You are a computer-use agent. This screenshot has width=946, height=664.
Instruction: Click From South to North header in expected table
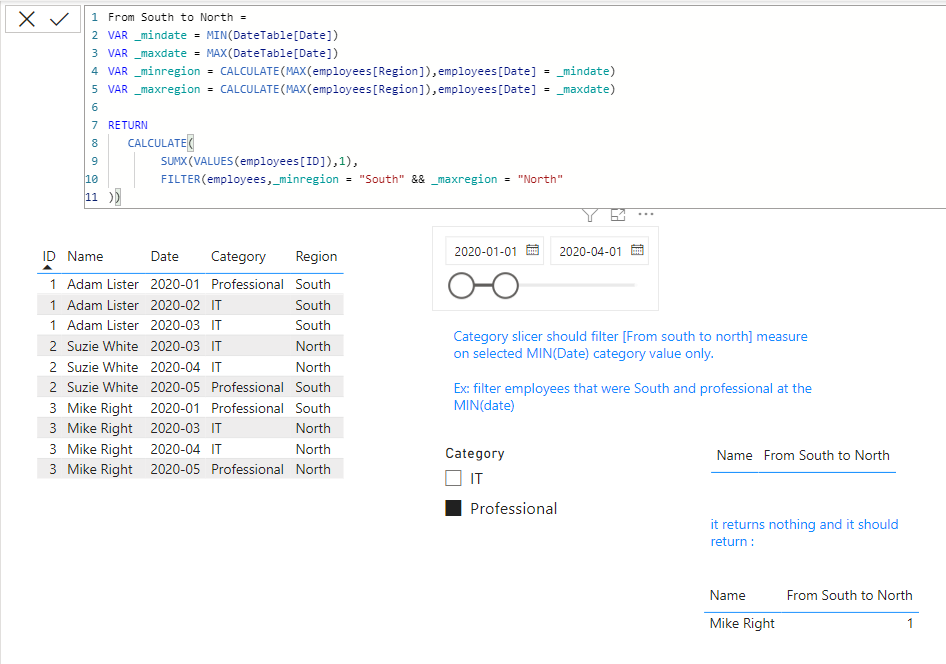point(849,595)
